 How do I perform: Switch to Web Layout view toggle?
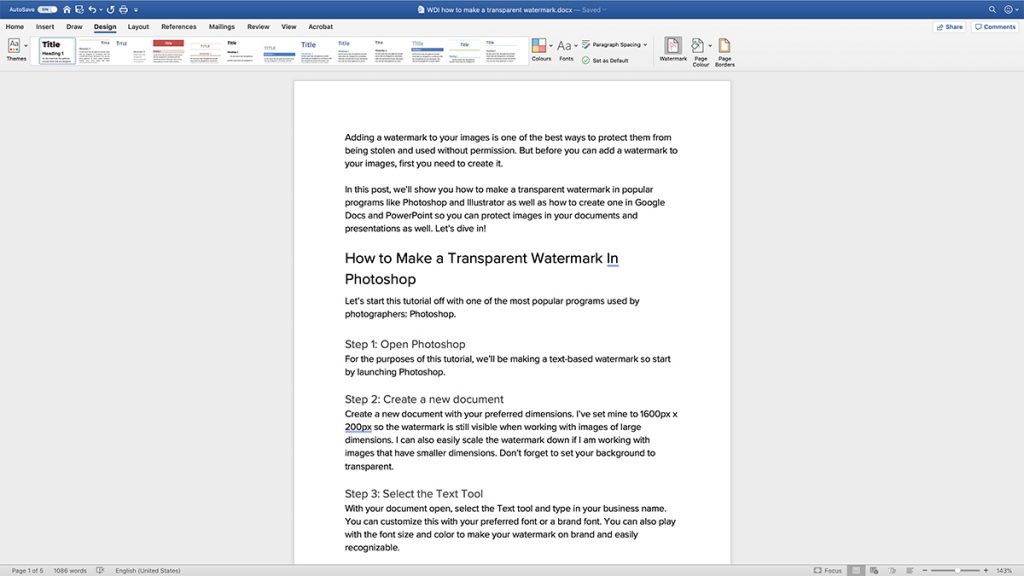pyautogui.click(x=874, y=570)
